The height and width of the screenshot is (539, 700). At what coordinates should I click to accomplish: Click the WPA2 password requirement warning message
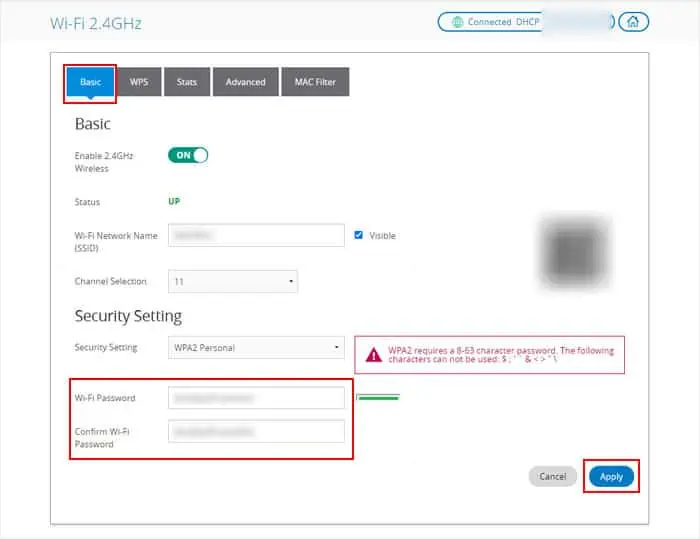pyautogui.click(x=489, y=355)
